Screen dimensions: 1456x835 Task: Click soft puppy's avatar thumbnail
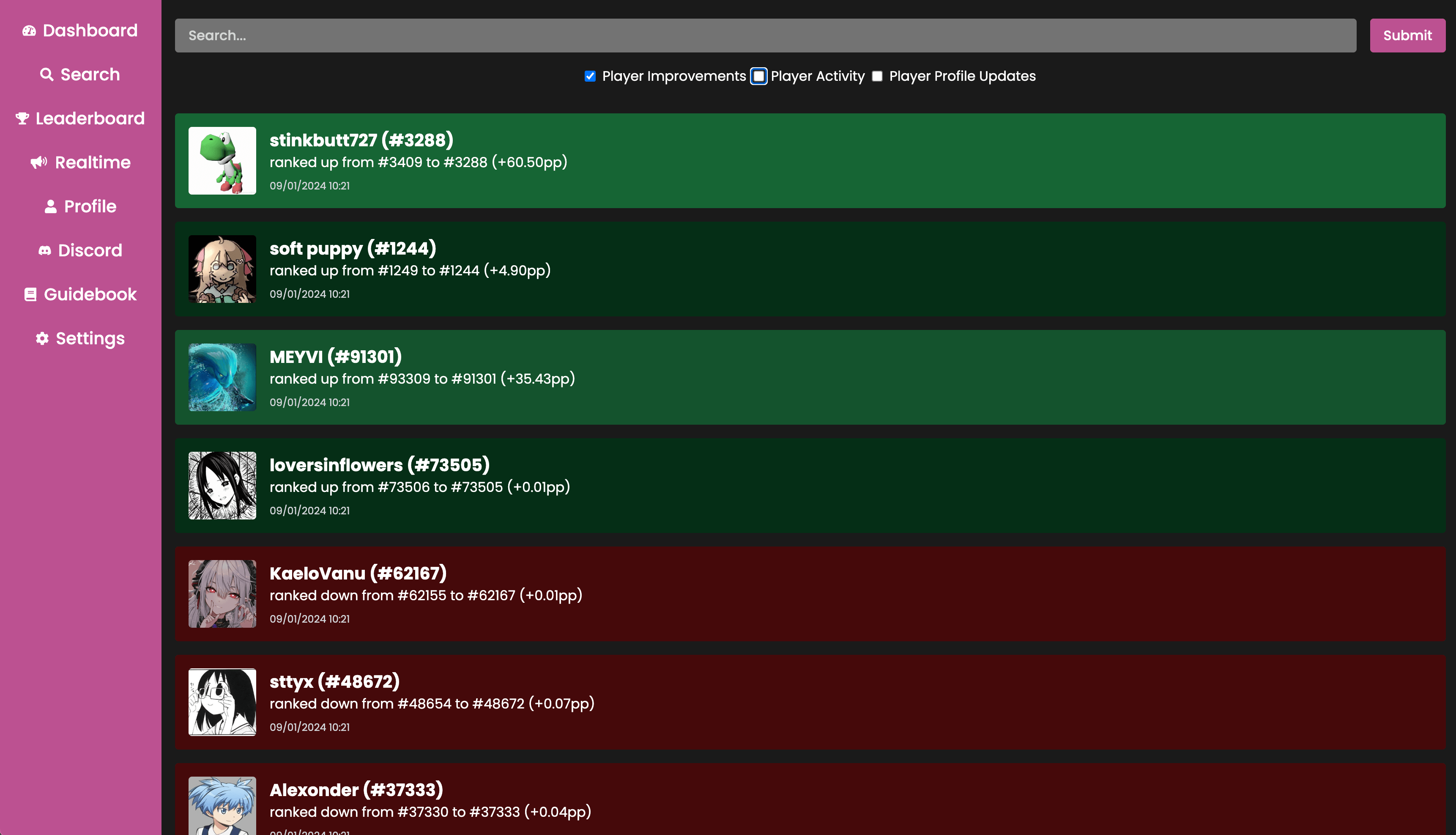222,269
